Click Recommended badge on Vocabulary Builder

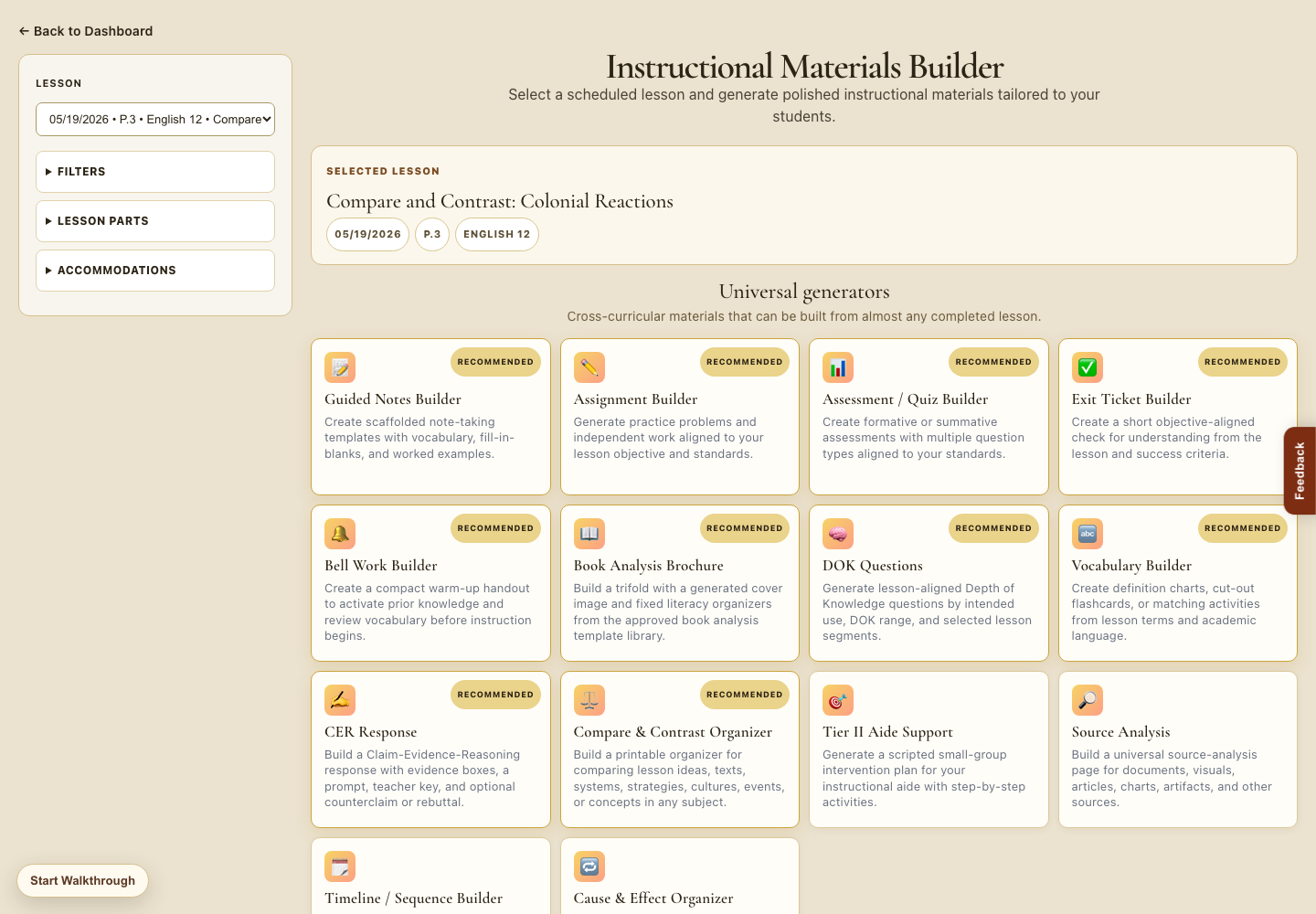pos(1242,528)
